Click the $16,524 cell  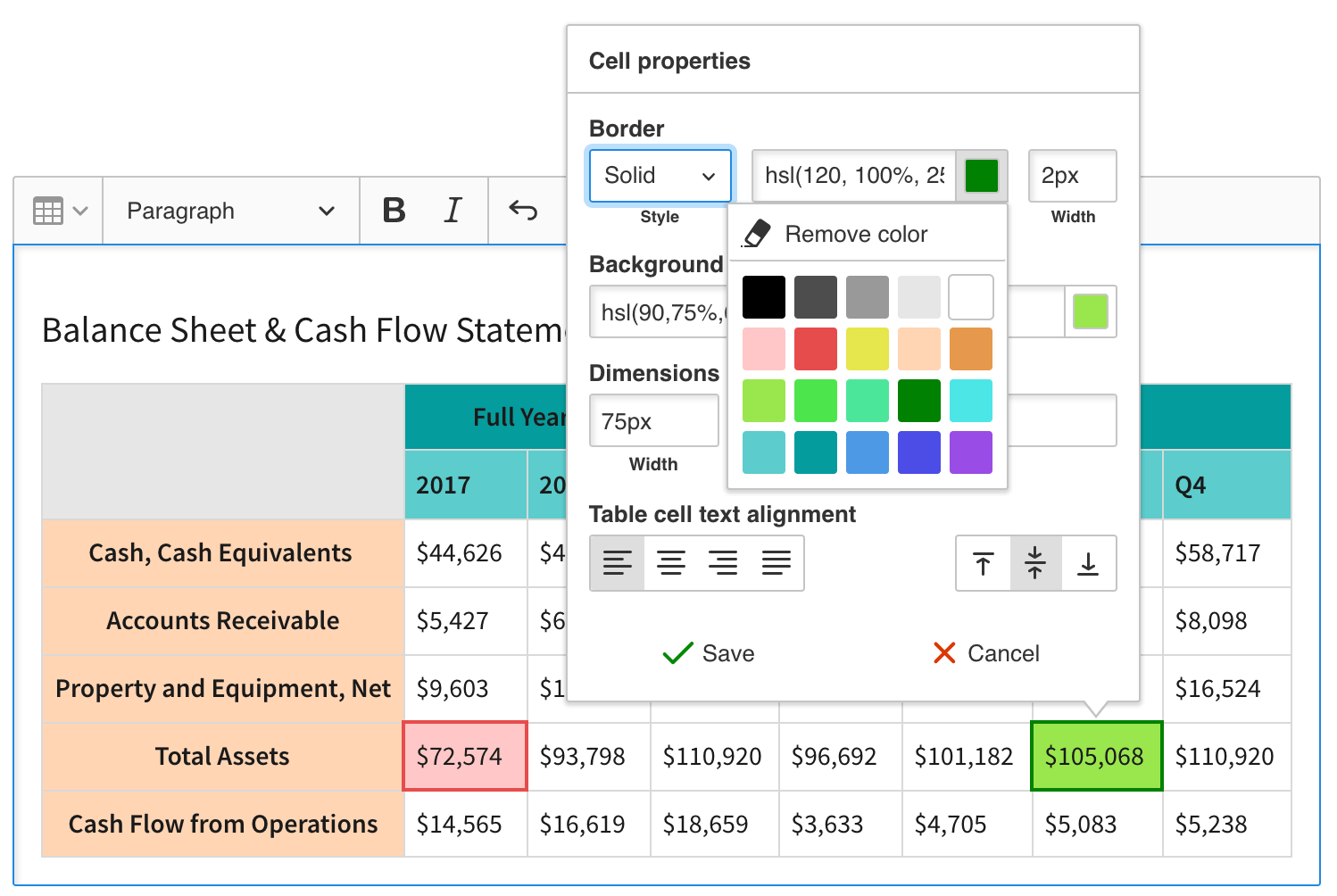coord(1227,688)
